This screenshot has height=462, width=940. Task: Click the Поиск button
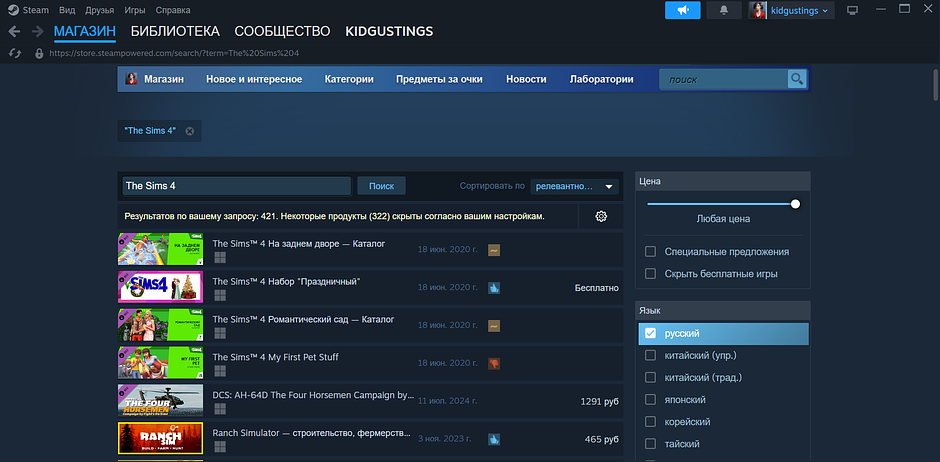[381, 186]
